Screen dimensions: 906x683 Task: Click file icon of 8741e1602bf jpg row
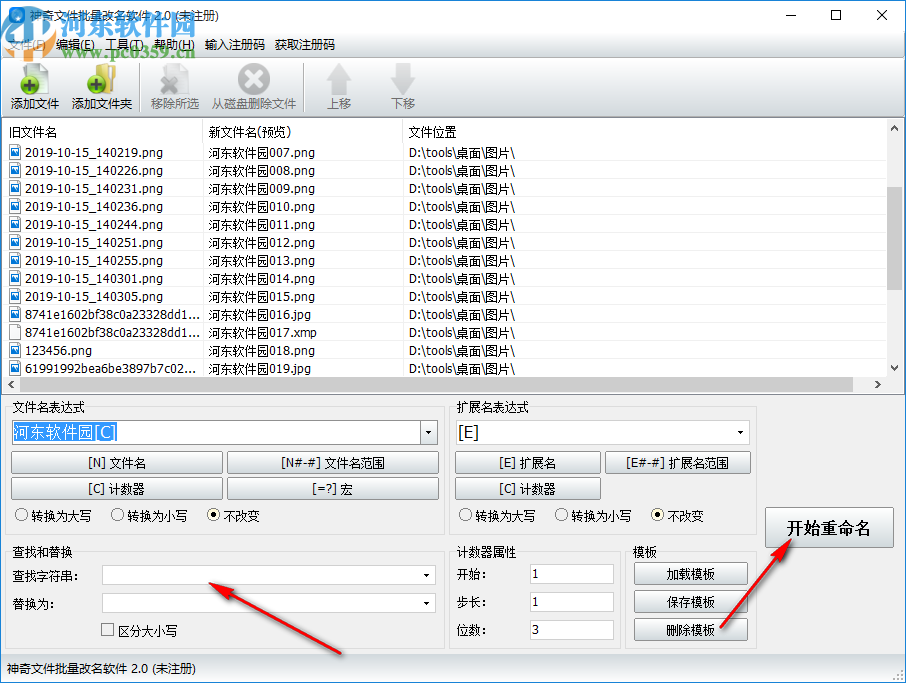click(15, 314)
